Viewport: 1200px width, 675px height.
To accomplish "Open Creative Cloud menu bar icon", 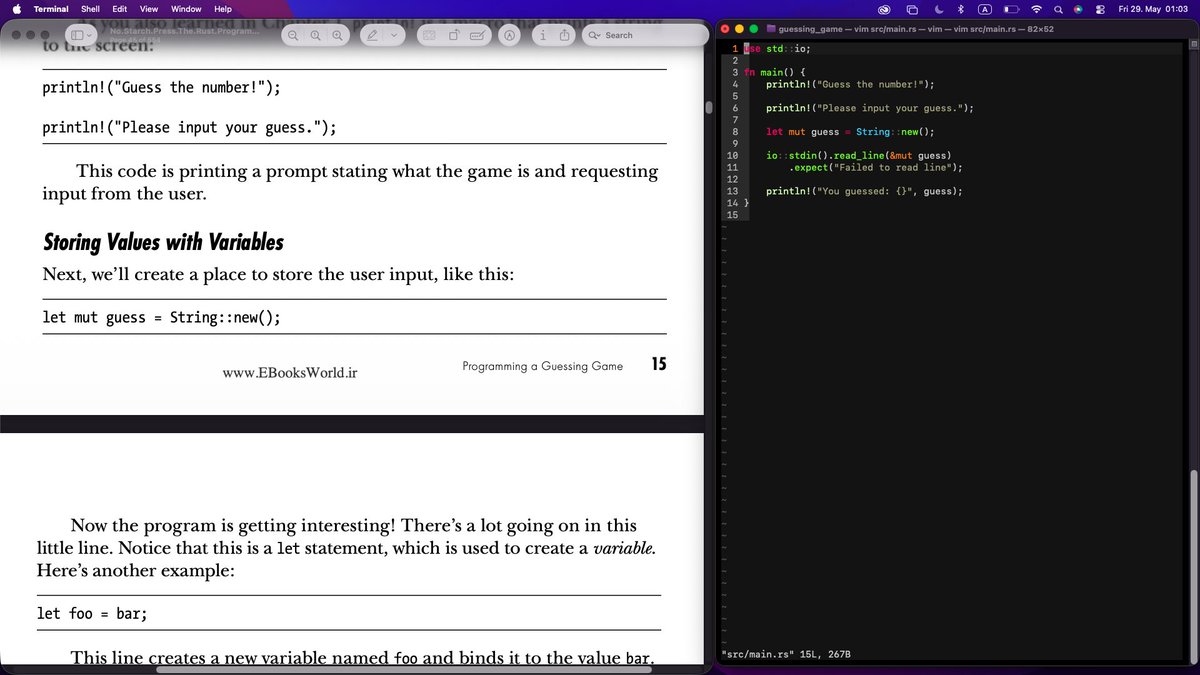I will [x=884, y=8].
